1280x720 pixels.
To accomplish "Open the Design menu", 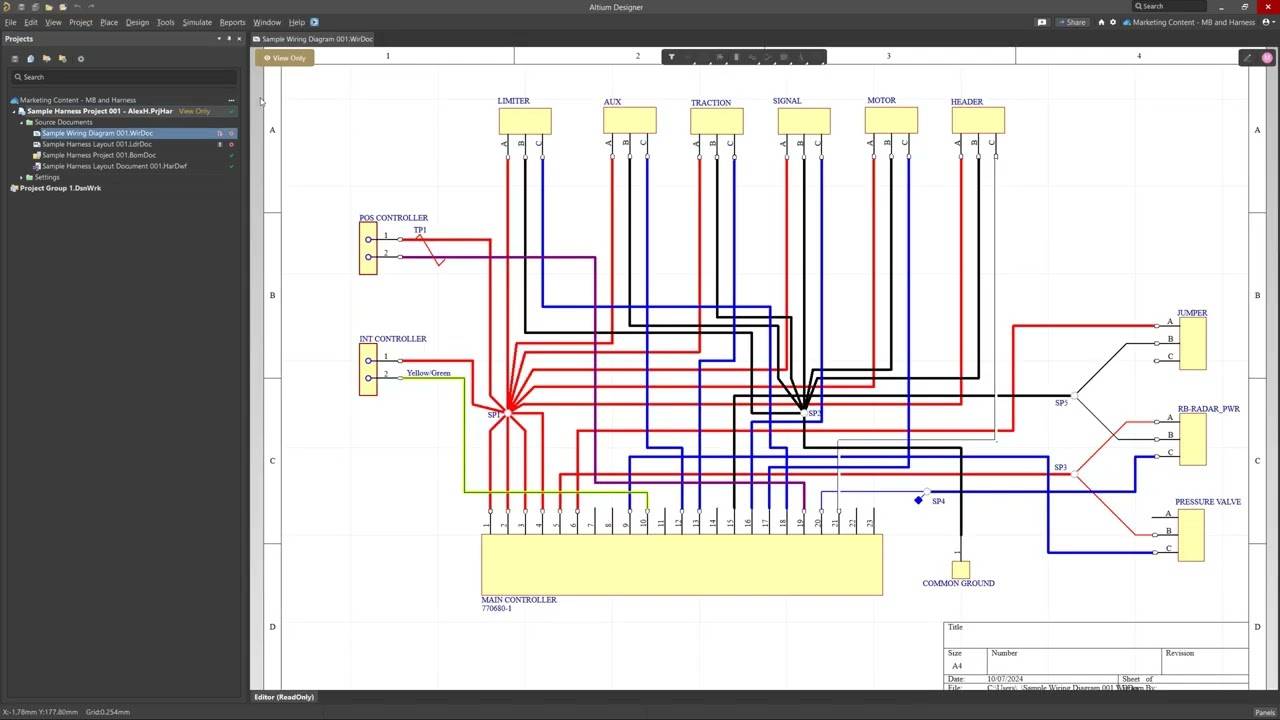I will [137, 22].
